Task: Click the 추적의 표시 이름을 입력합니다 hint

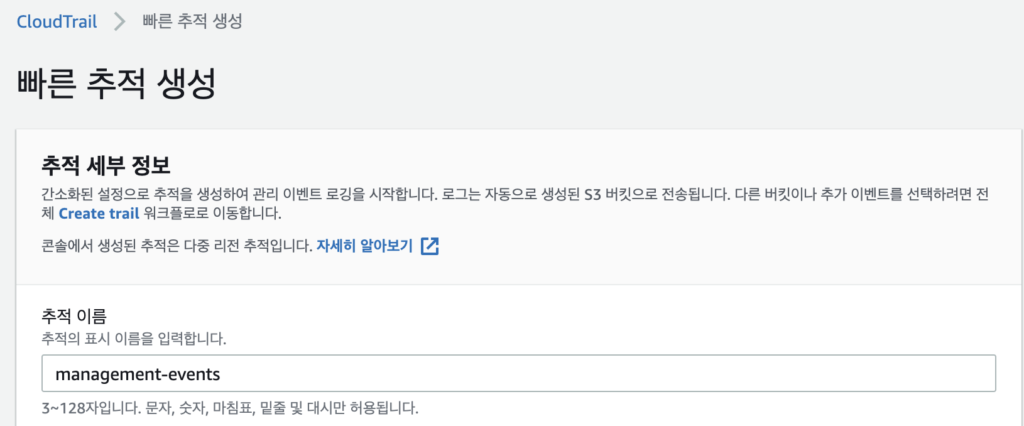Action: [x=134, y=339]
